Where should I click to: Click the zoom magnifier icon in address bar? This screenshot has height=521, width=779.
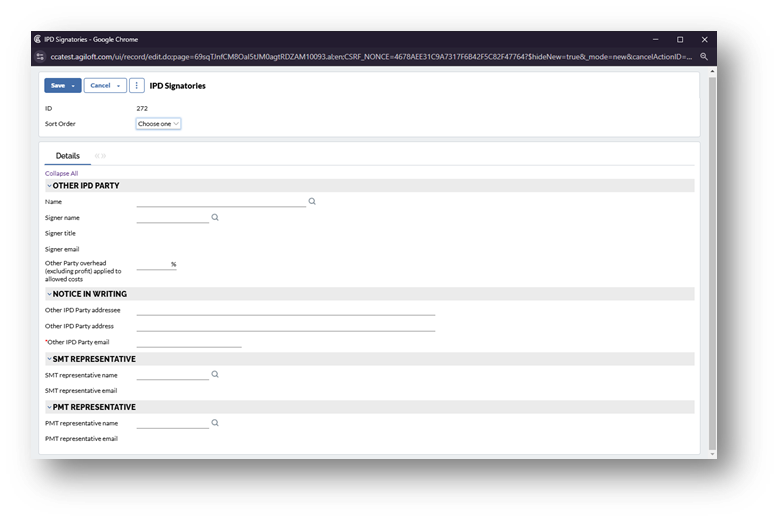pos(704,57)
